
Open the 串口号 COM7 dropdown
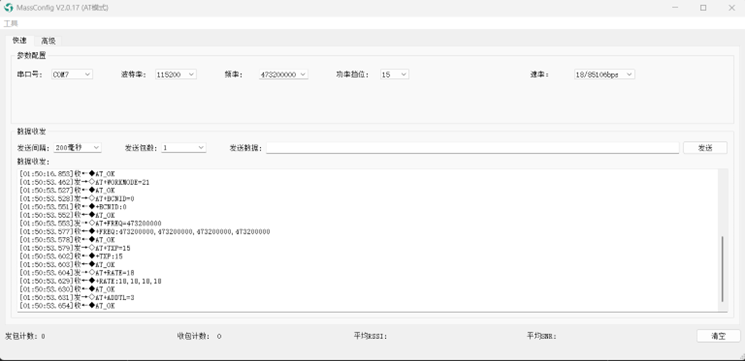point(72,75)
